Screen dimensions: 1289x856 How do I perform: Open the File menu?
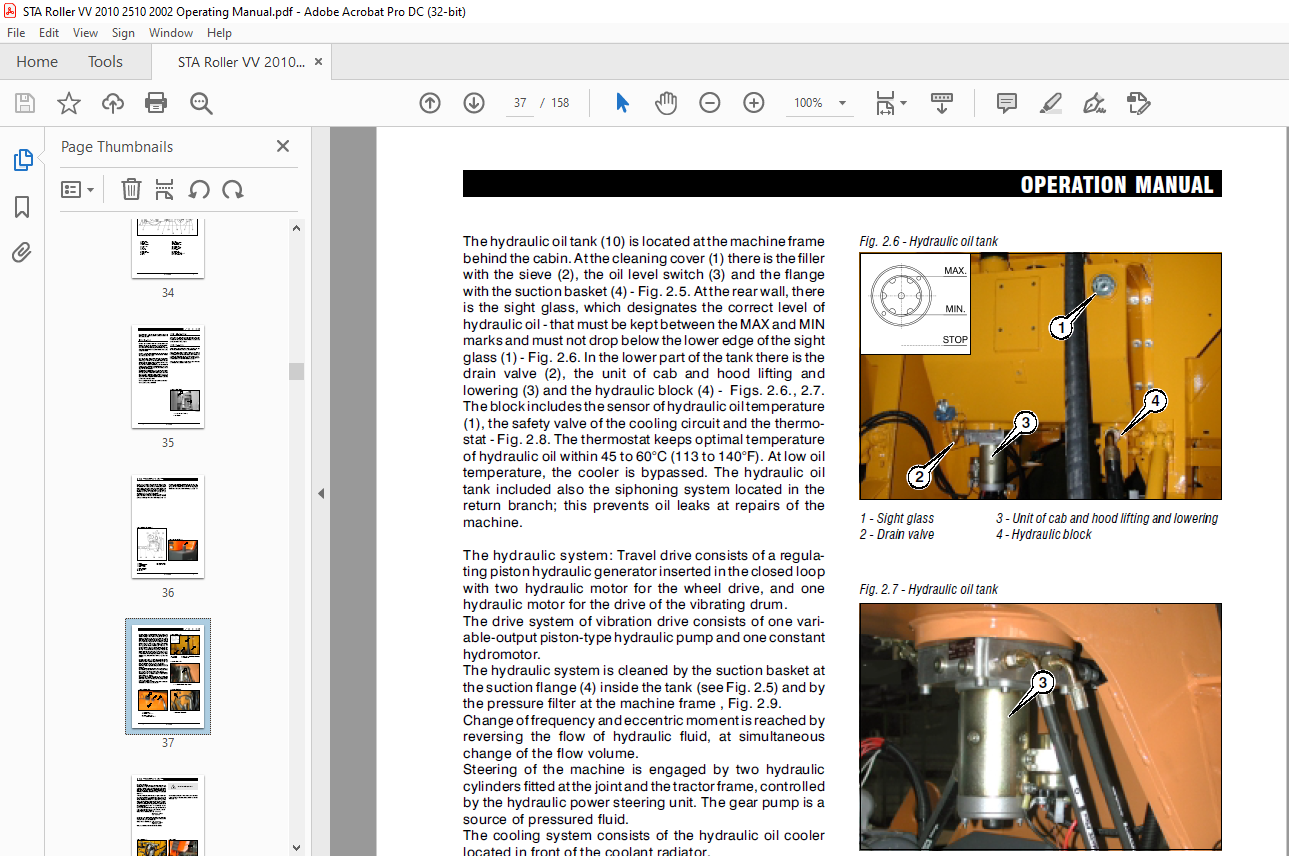click(16, 33)
